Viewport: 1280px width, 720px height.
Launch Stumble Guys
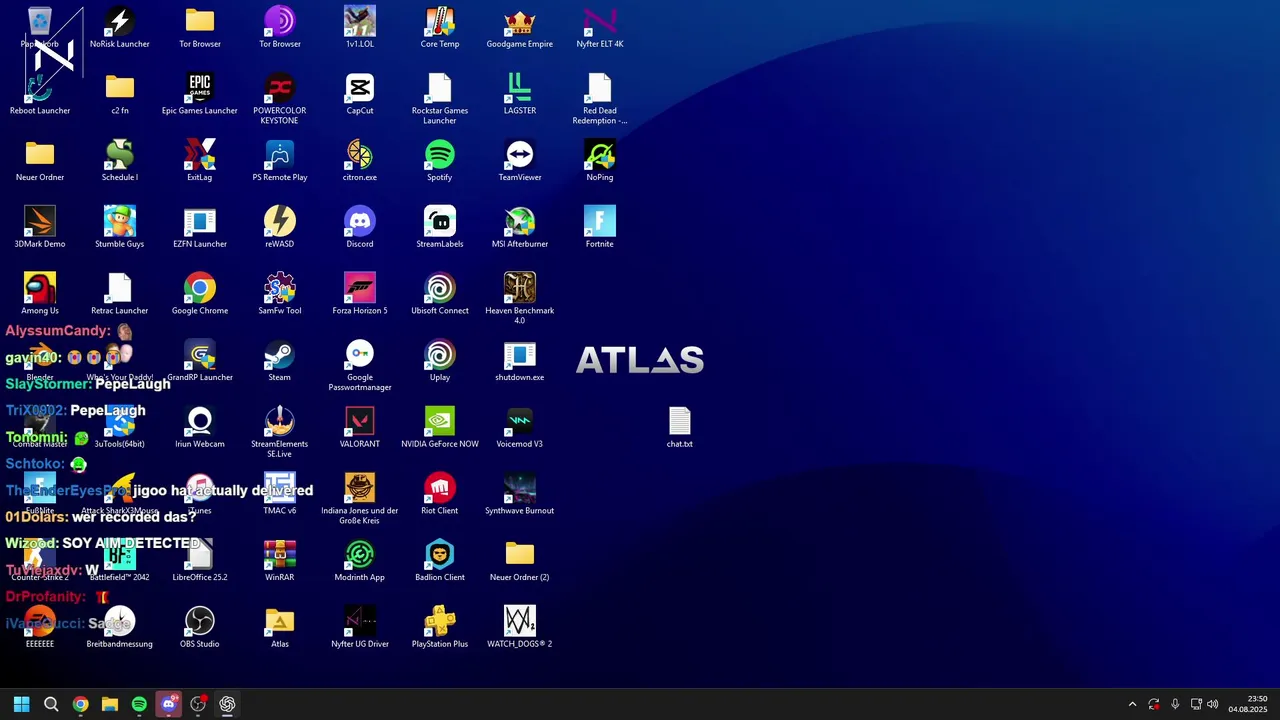pyautogui.click(x=120, y=227)
